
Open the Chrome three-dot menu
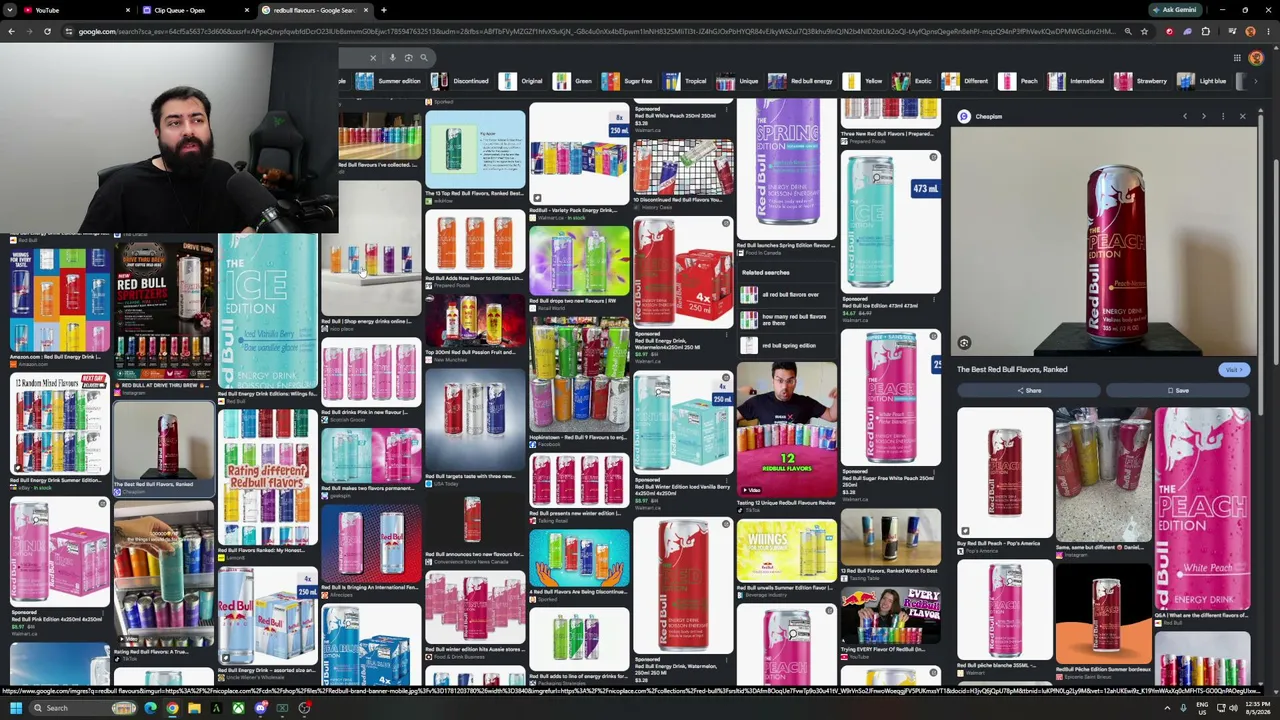pyautogui.click(x=1269, y=31)
